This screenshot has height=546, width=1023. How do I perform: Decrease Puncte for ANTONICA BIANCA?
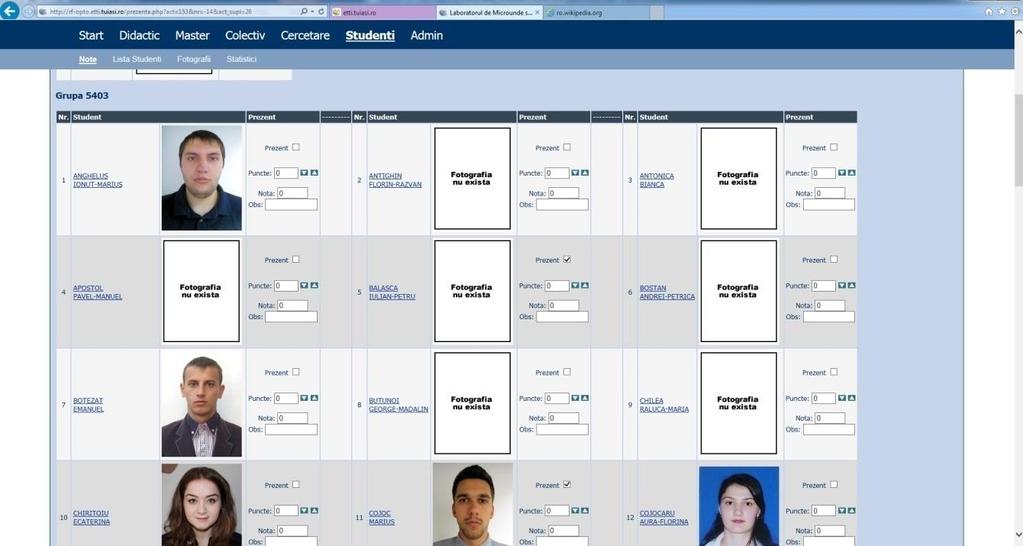[x=842, y=173]
